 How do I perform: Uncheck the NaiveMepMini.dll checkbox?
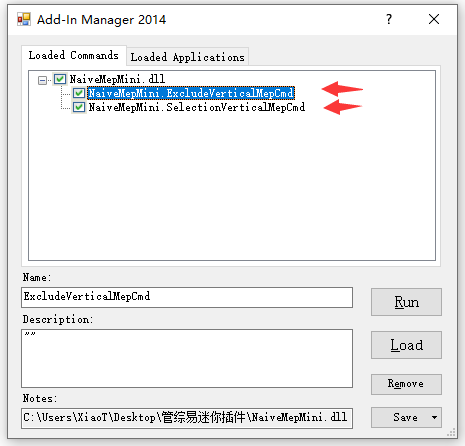pos(60,79)
